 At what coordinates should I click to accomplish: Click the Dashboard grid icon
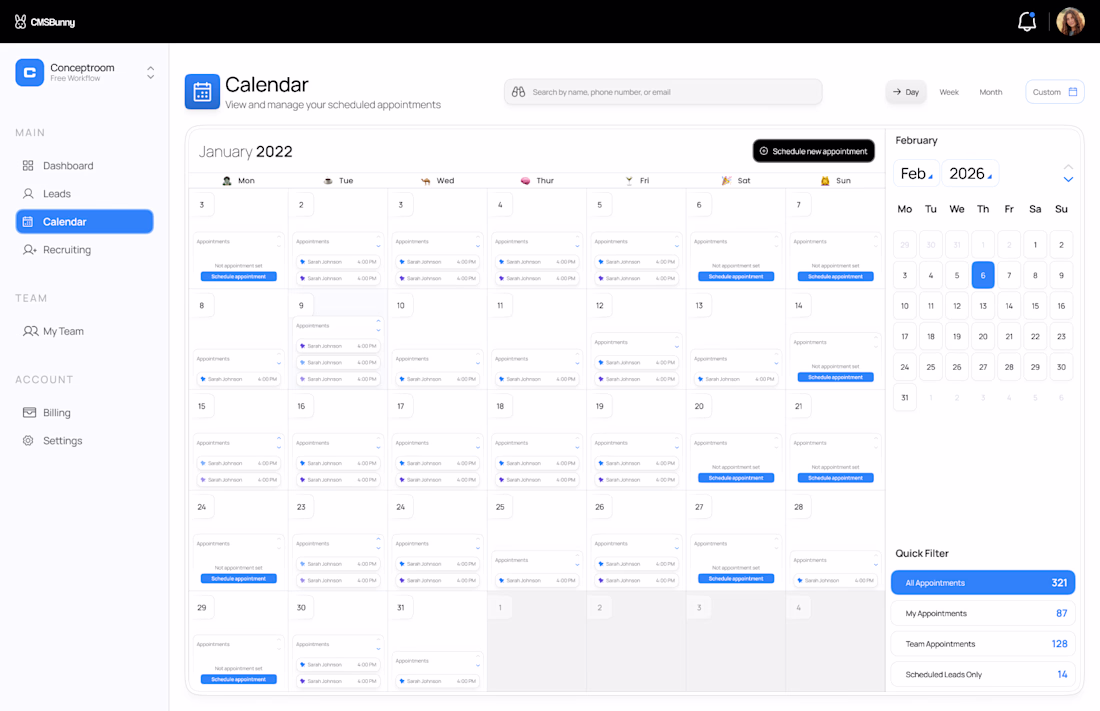coord(28,166)
